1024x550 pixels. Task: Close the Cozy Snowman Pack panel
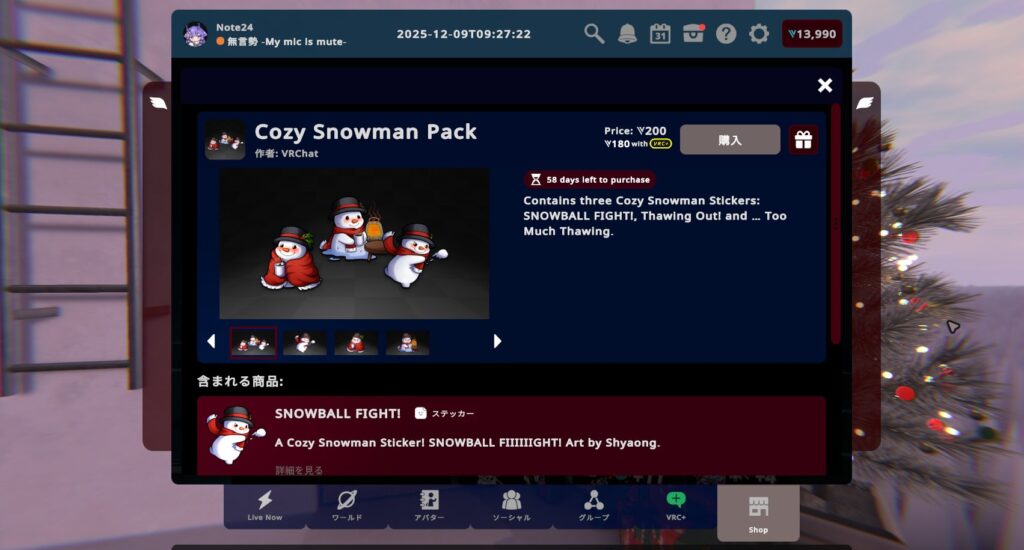point(825,86)
